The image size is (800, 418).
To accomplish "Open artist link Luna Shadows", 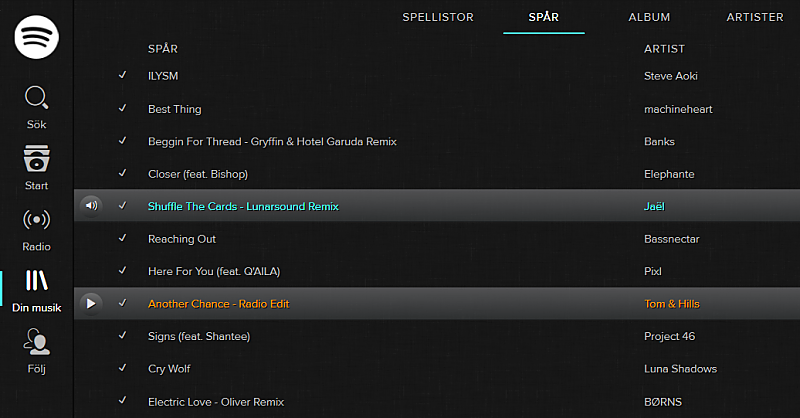I will click(x=680, y=369).
